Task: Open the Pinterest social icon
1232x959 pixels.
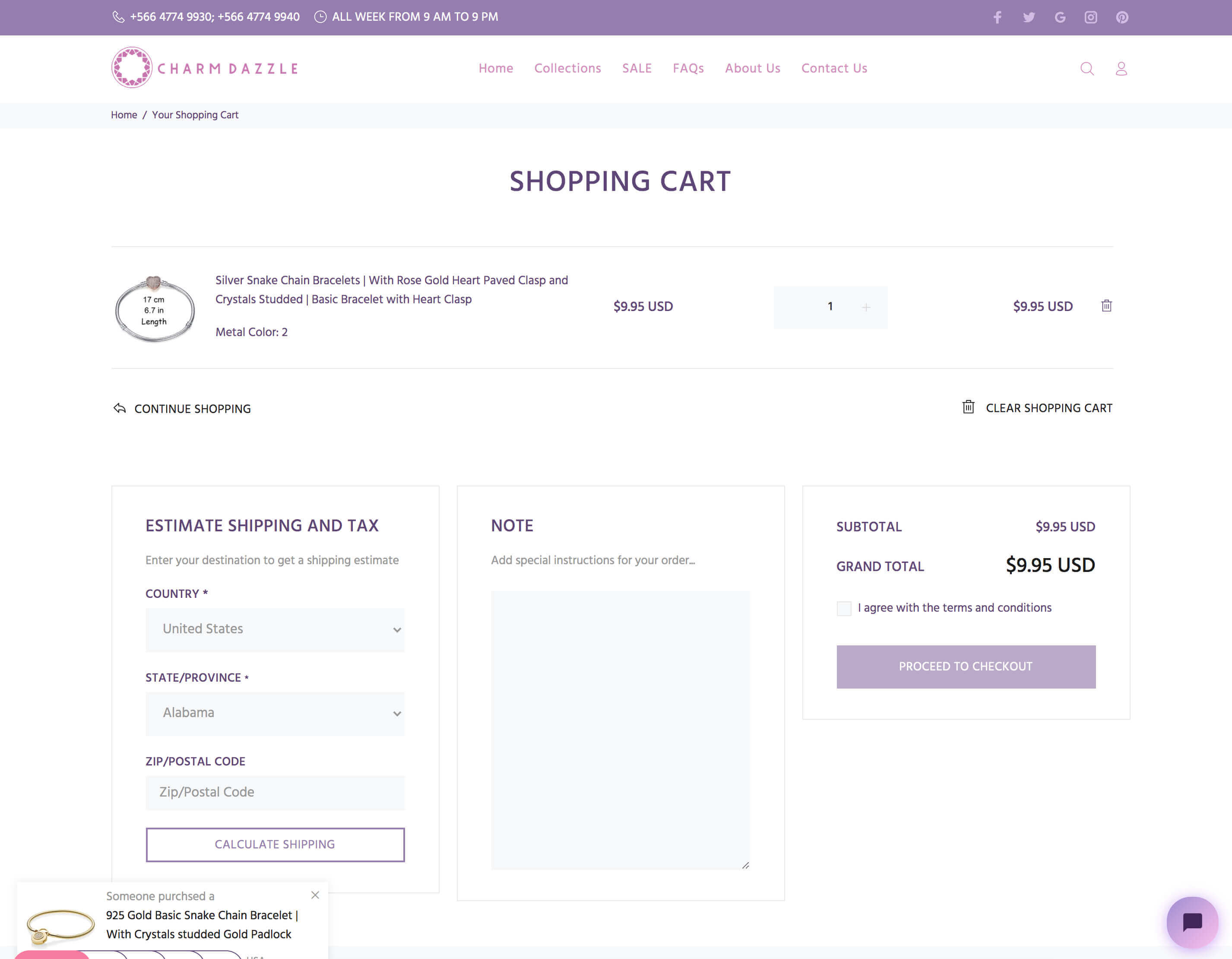Action: pyautogui.click(x=1122, y=18)
